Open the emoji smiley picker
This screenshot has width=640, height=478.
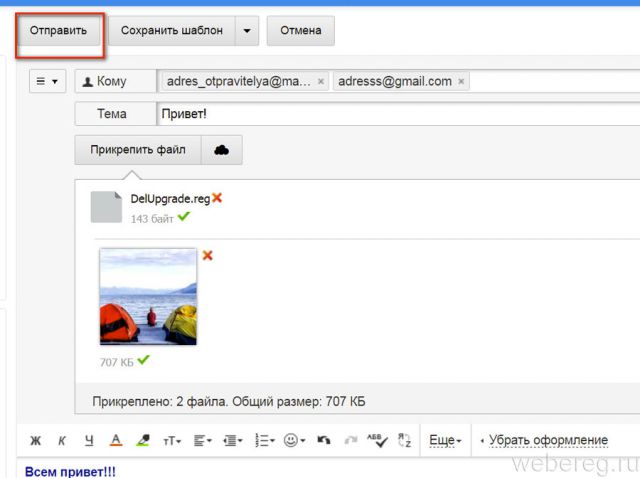pos(294,440)
